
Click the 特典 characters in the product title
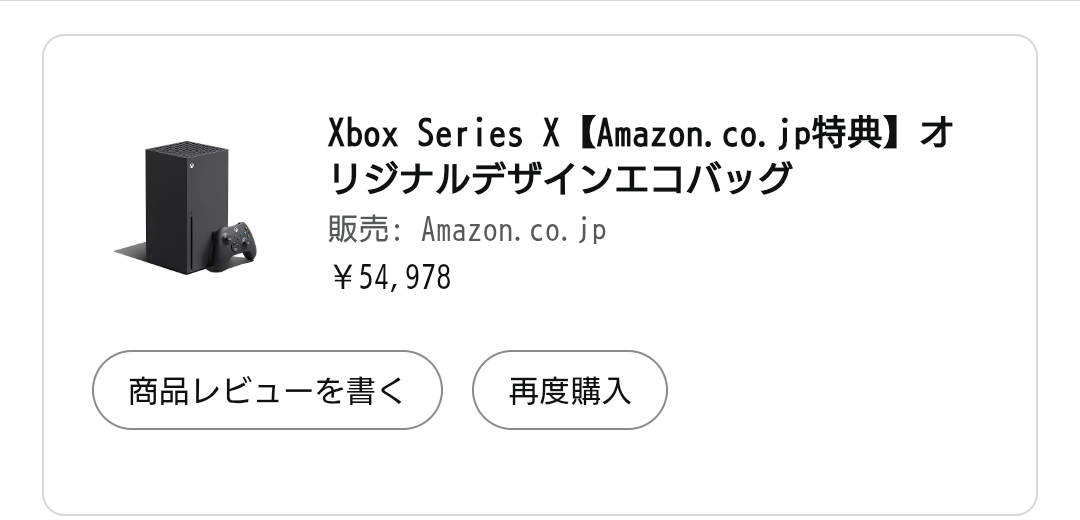[x=848, y=133]
